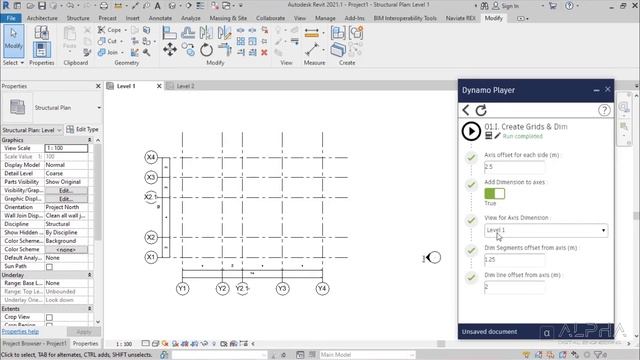Click the Color Scheme <none> button
Screen dimensions: 640x360
click(x=66, y=249)
